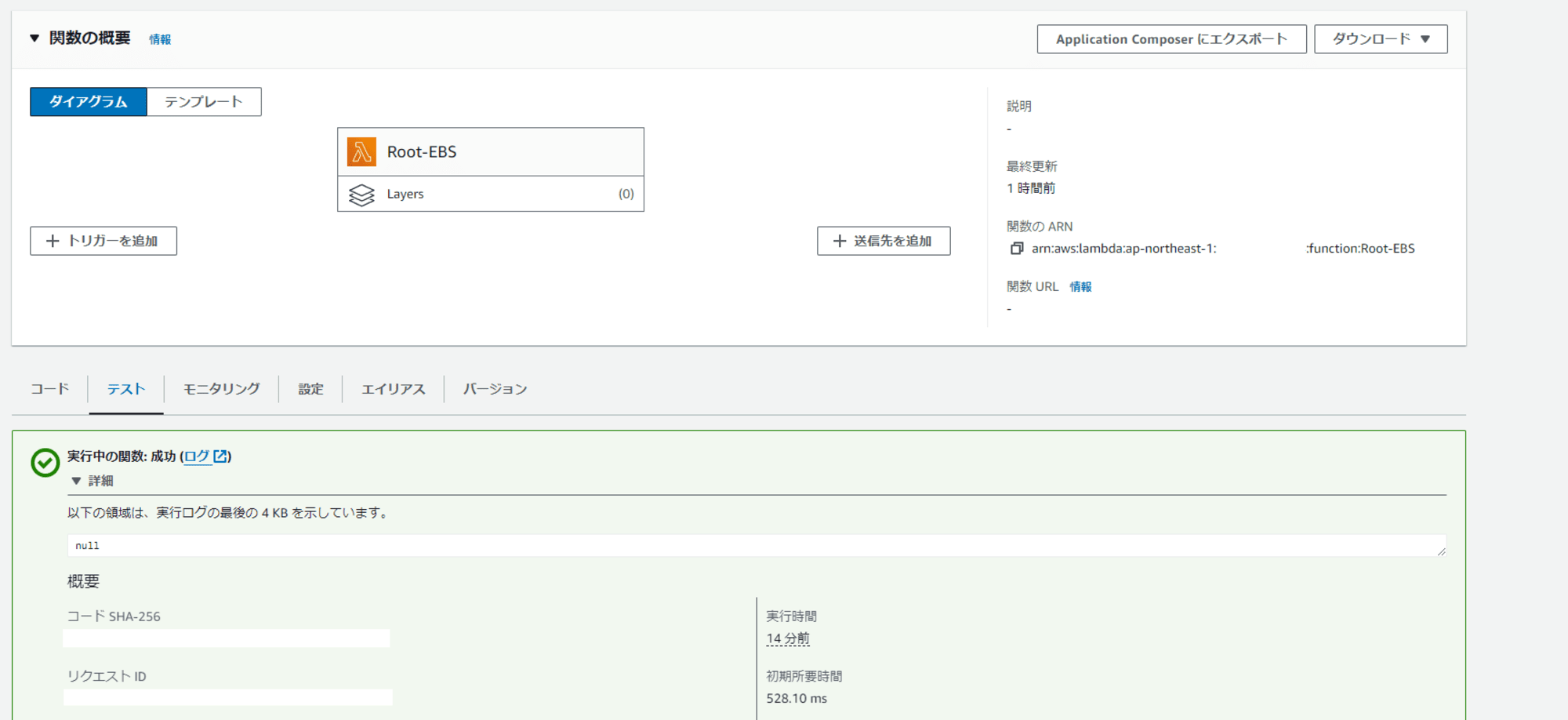Open the 設定 tab

310,389
